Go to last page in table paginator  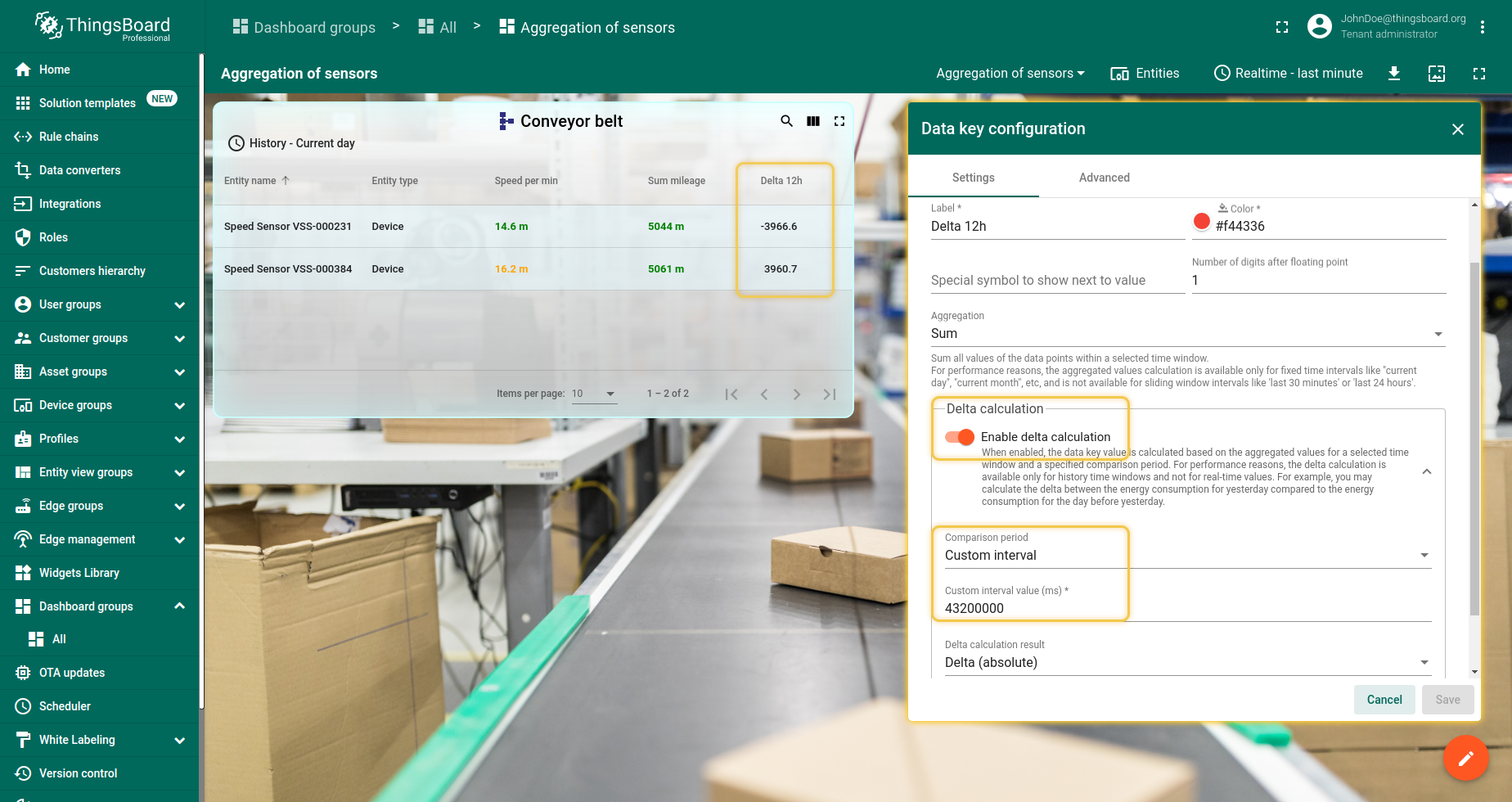point(830,394)
